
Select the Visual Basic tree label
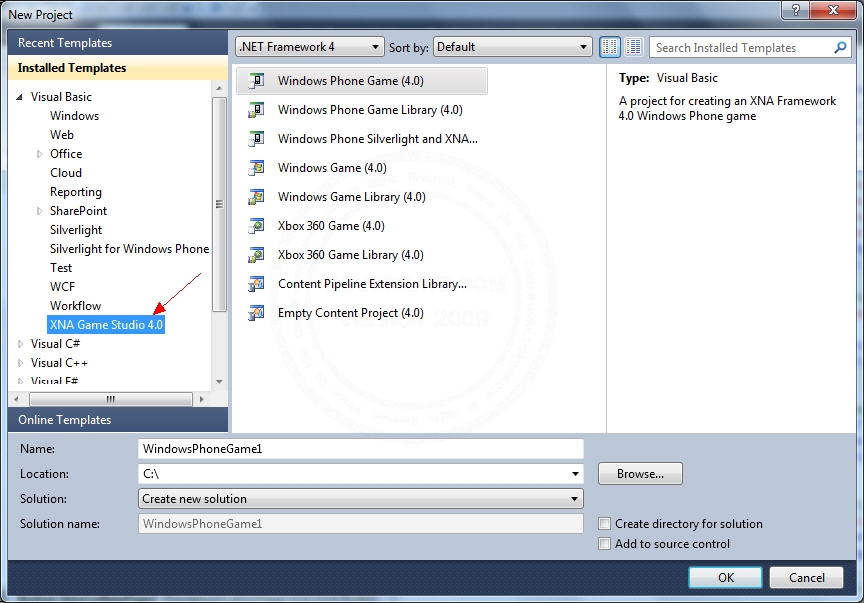tap(61, 97)
